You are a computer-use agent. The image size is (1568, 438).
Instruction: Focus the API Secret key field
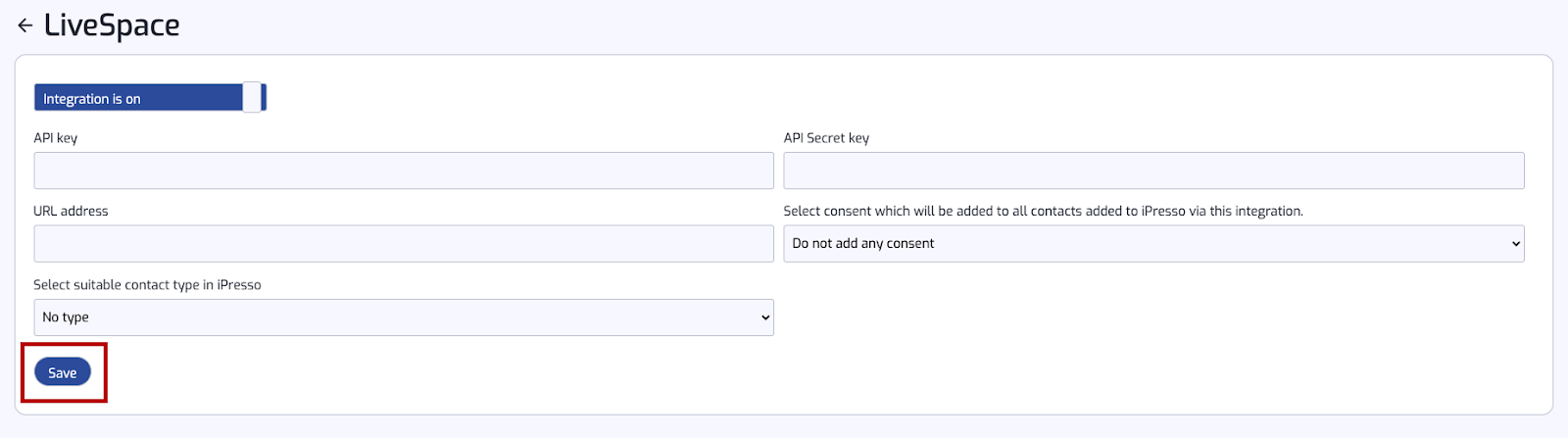click(1153, 170)
